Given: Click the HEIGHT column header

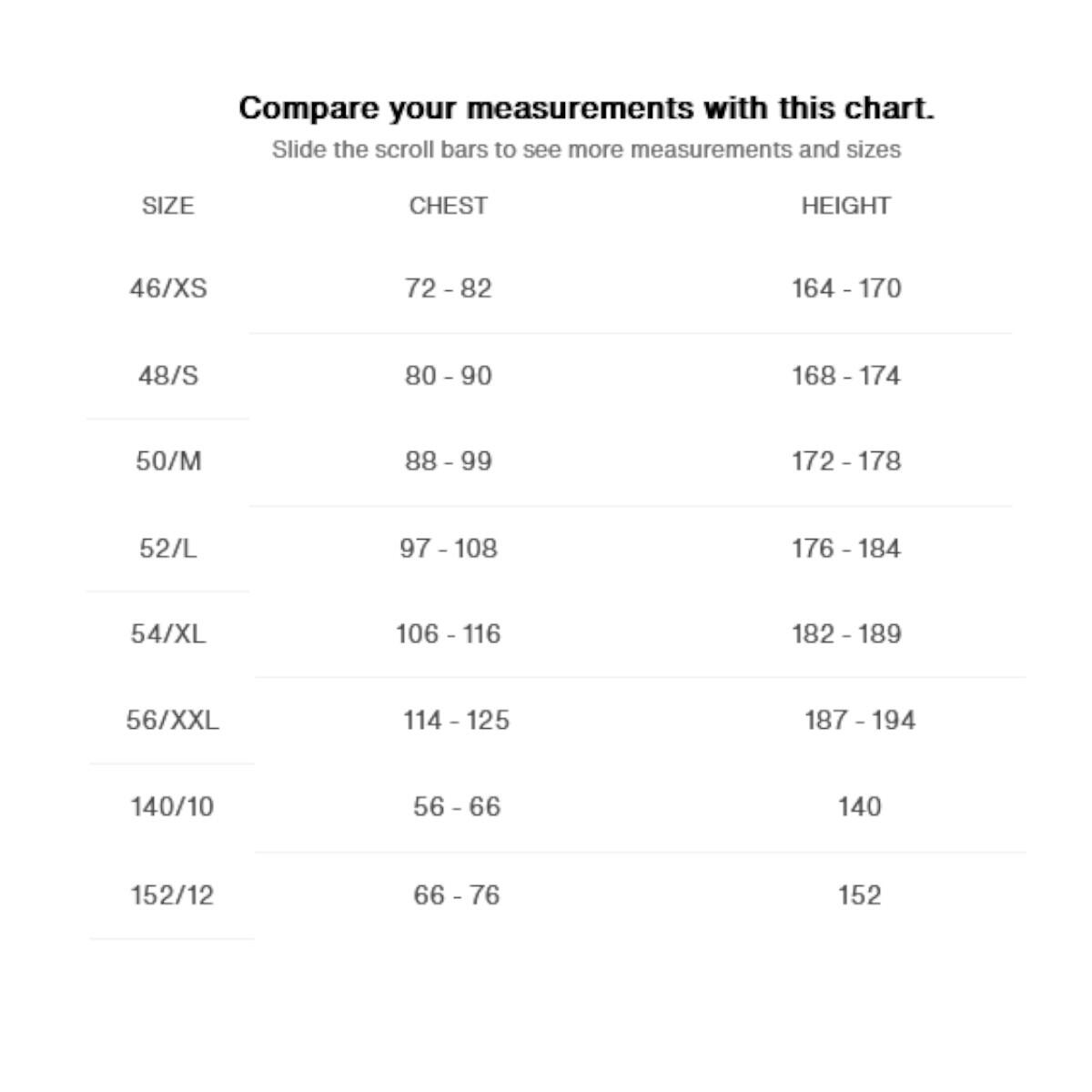Looking at the screenshot, I should click(845, 206).
